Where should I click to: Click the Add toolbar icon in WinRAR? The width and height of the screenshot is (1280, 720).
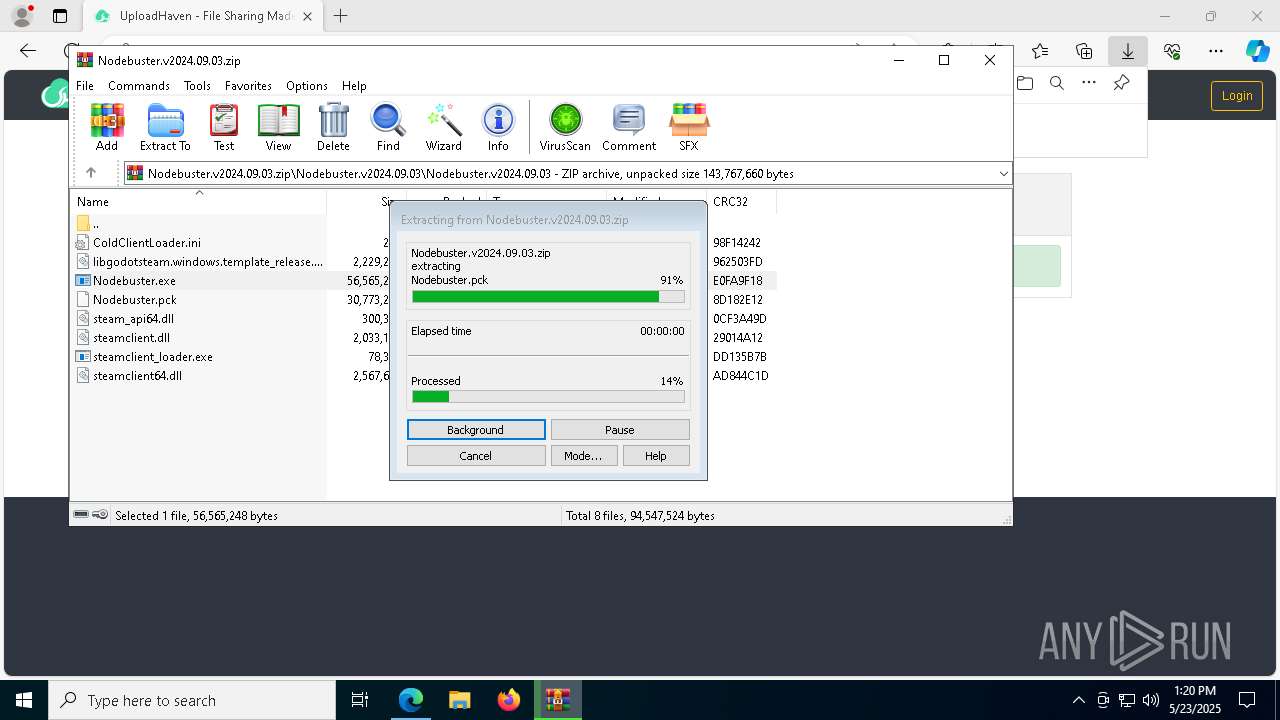pyautogui.click(x=107, y=127)
